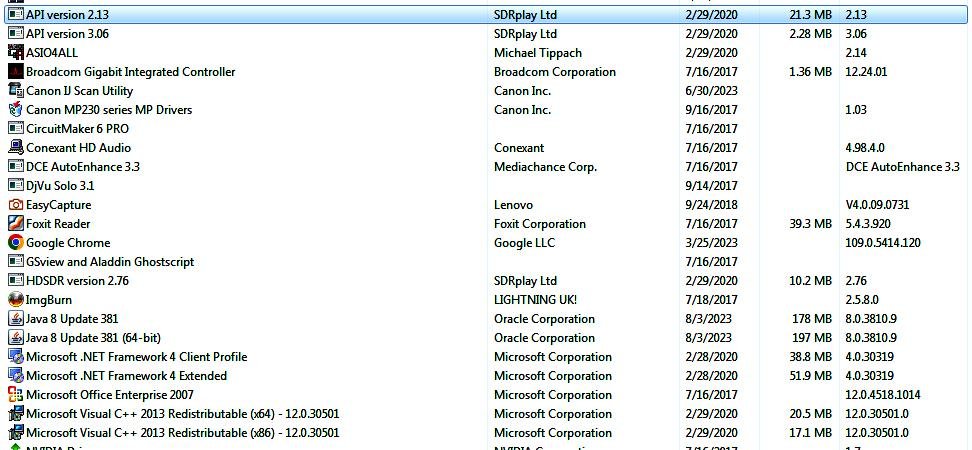Click the size value '39.3 MB'
Image resolution: width=972 pixels, height=450 pixels.
coord(811,224)
